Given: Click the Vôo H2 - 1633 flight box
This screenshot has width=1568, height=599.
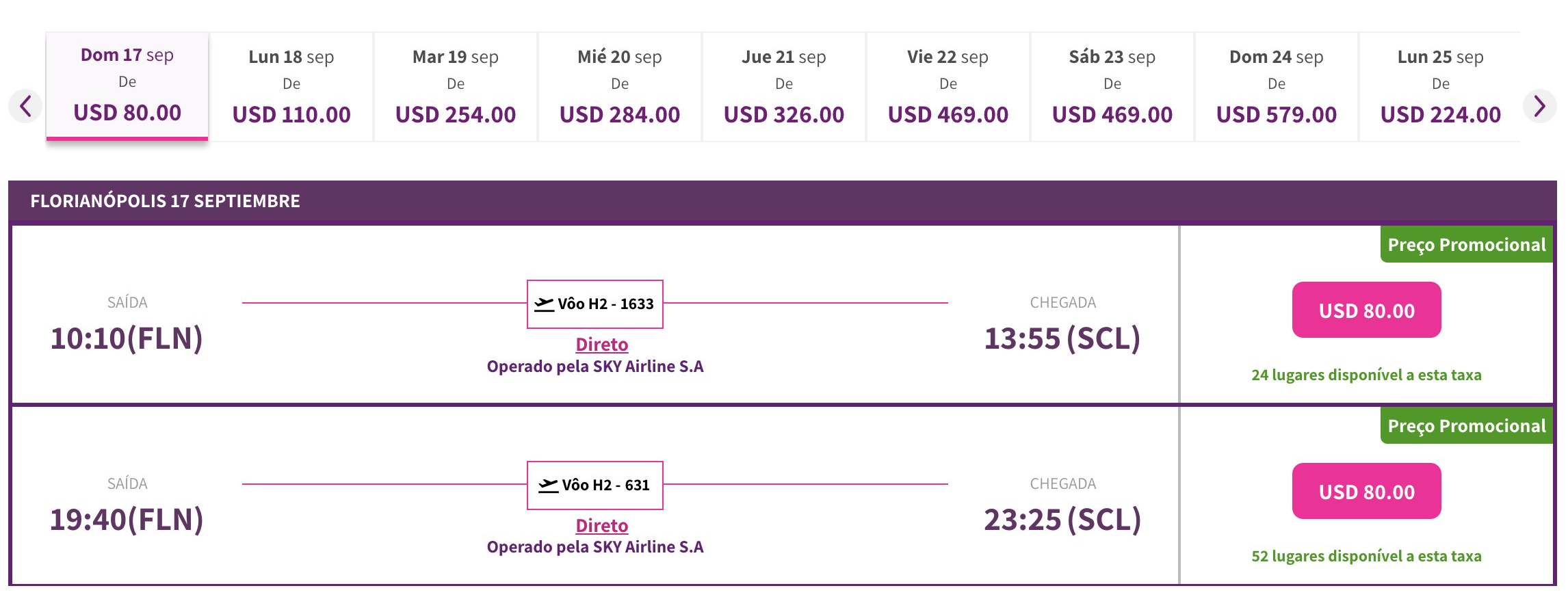Looking at the screenshot, I should tap(594, 304).
